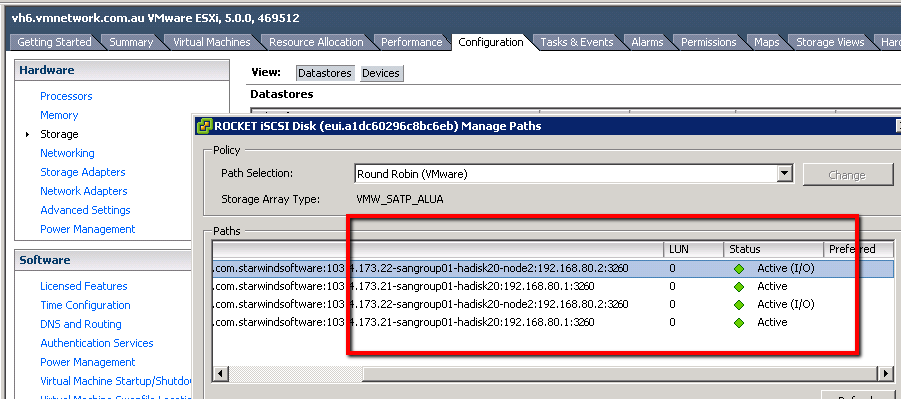This screenshot has height=399, width=901.
Task: Click the VMW_SATP_ALUA array type text
Action: (x=400, y=200)
